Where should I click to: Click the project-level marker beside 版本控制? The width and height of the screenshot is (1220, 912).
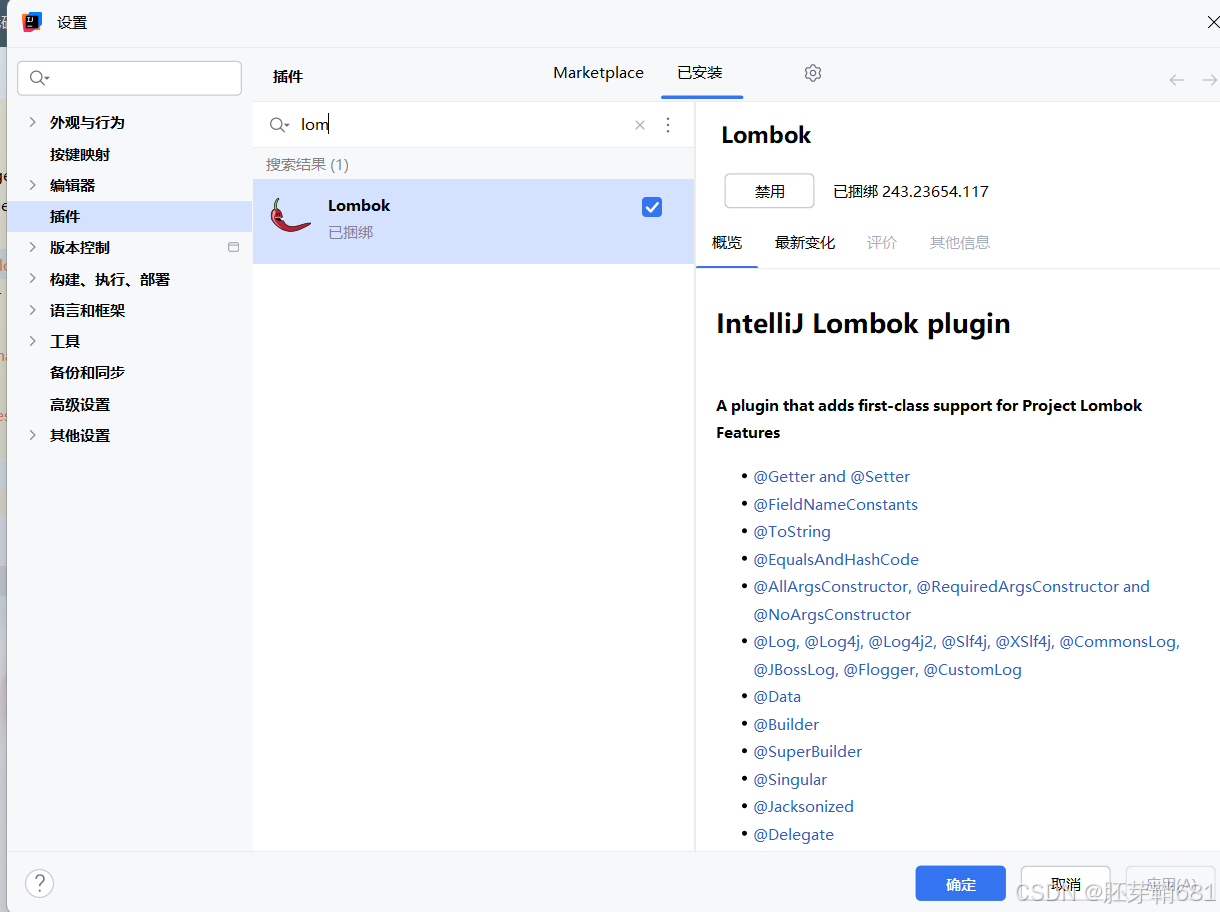point(234,247)
